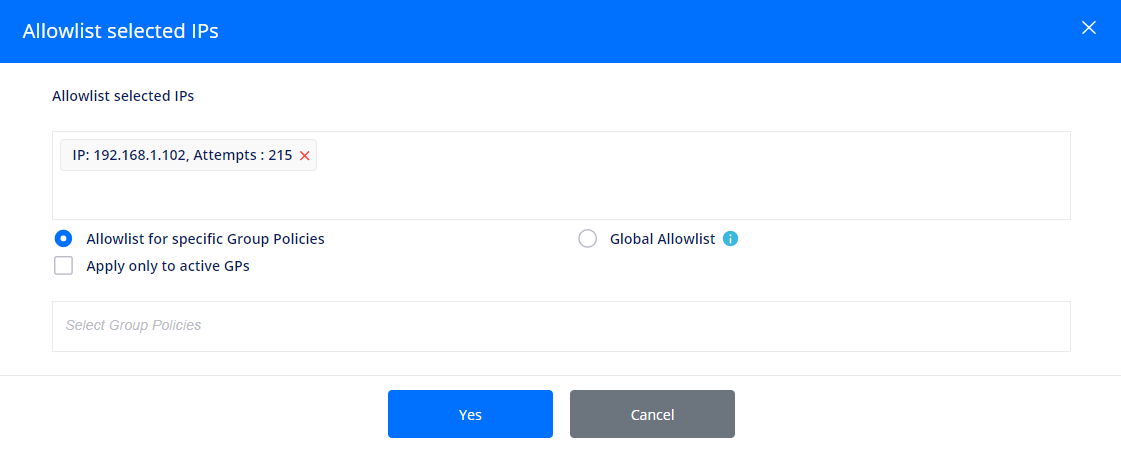Screen dimensions: 1121x450
Task: Click the IP: 192.168.1.102 chip text
Action: 130,155
